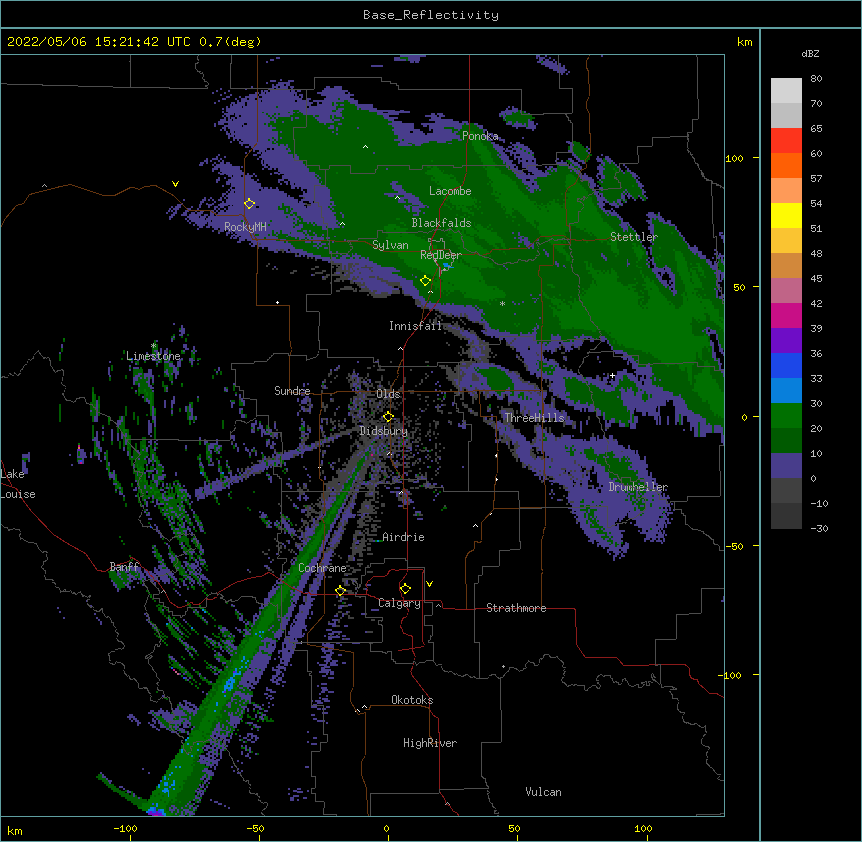Select the light orange 54-57 dBZ swatch
The height and width of the screenshot is (842, 862).
coord(786,191)
